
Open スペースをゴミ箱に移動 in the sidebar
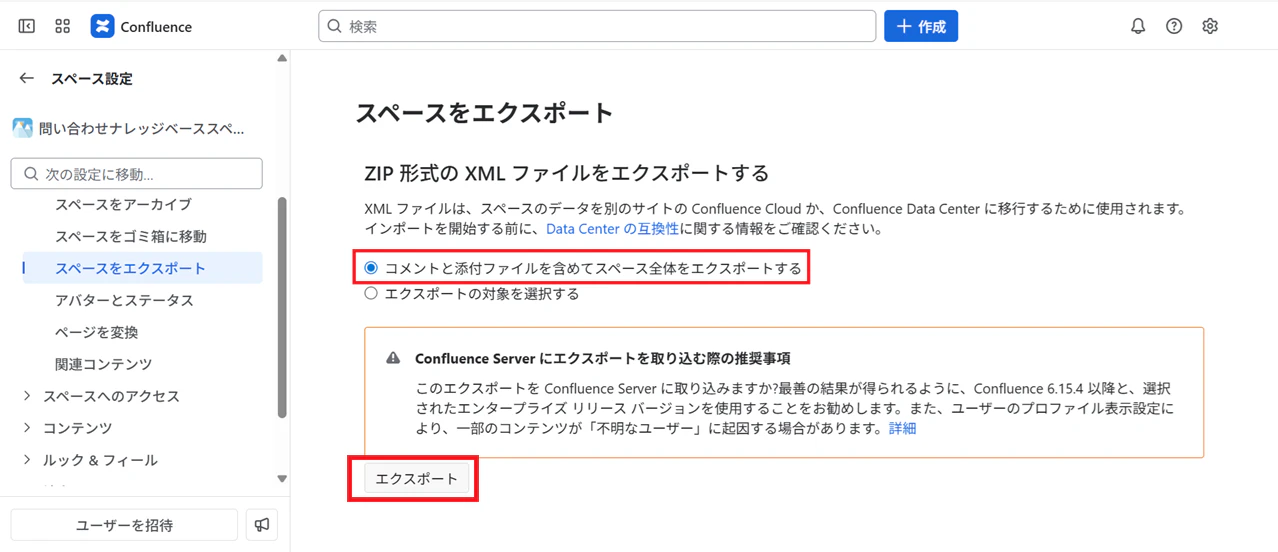pos(131,236)
